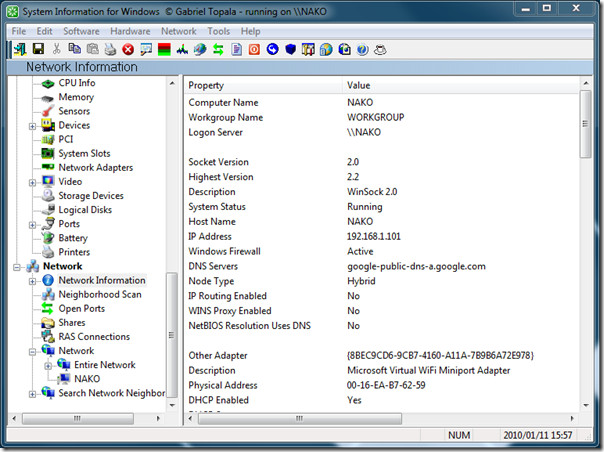Open the Edit menu

44,31
